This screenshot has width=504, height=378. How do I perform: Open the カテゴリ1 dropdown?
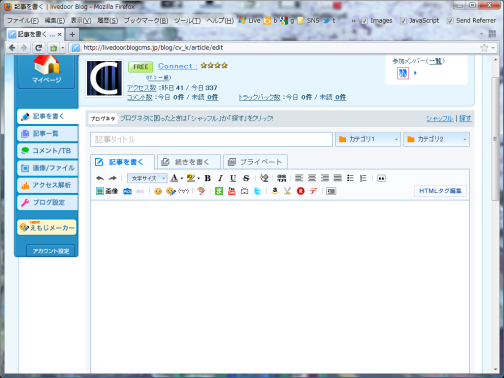[368, 139]
